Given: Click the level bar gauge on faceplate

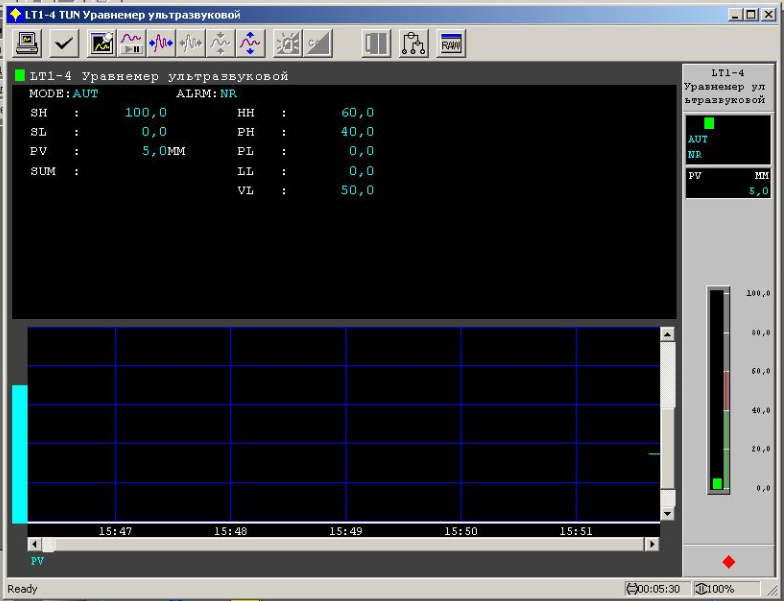Looking at the screenshot, I should tap(719, 390).
